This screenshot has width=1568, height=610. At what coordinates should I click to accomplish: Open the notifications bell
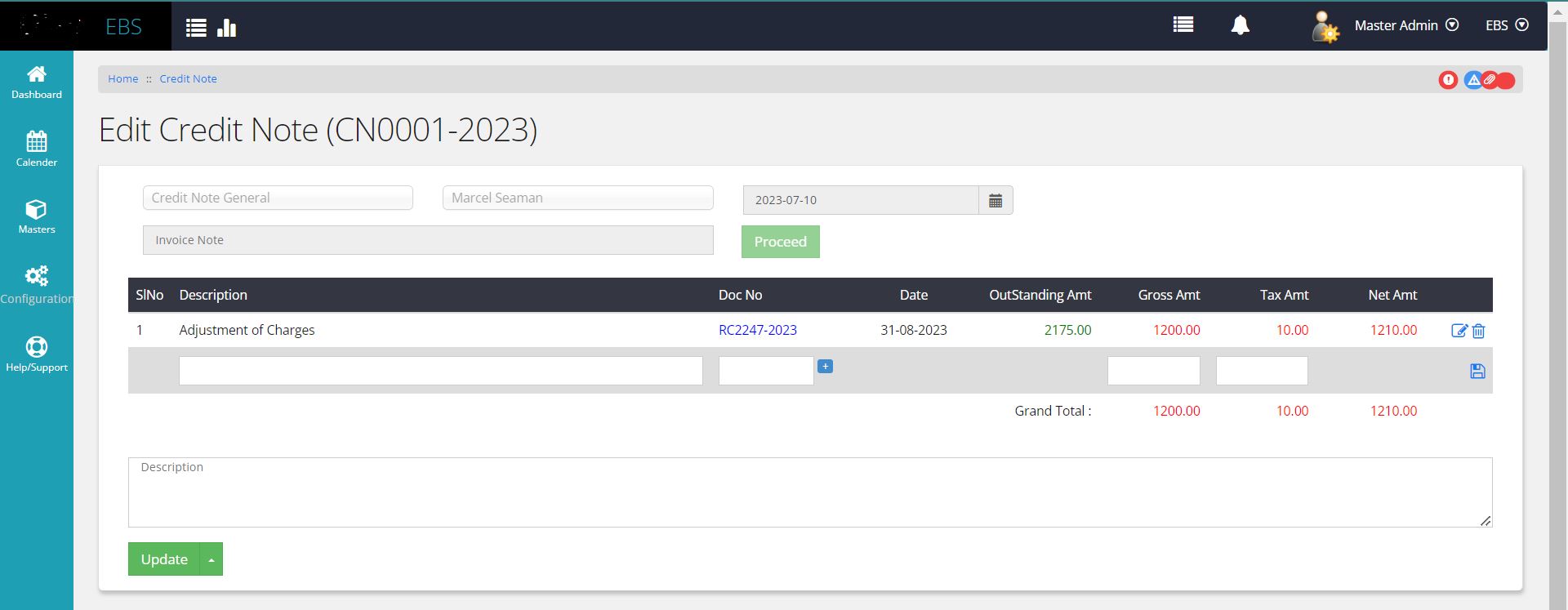tap(1240, 25)
